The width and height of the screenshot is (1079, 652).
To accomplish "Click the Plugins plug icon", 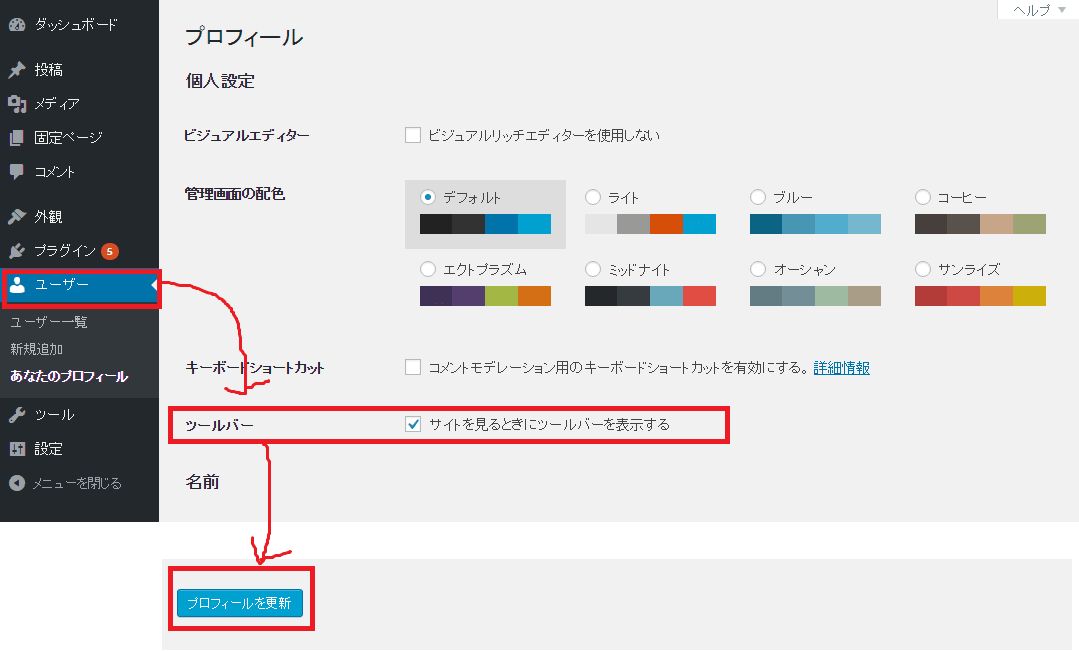I will (17, 251).
